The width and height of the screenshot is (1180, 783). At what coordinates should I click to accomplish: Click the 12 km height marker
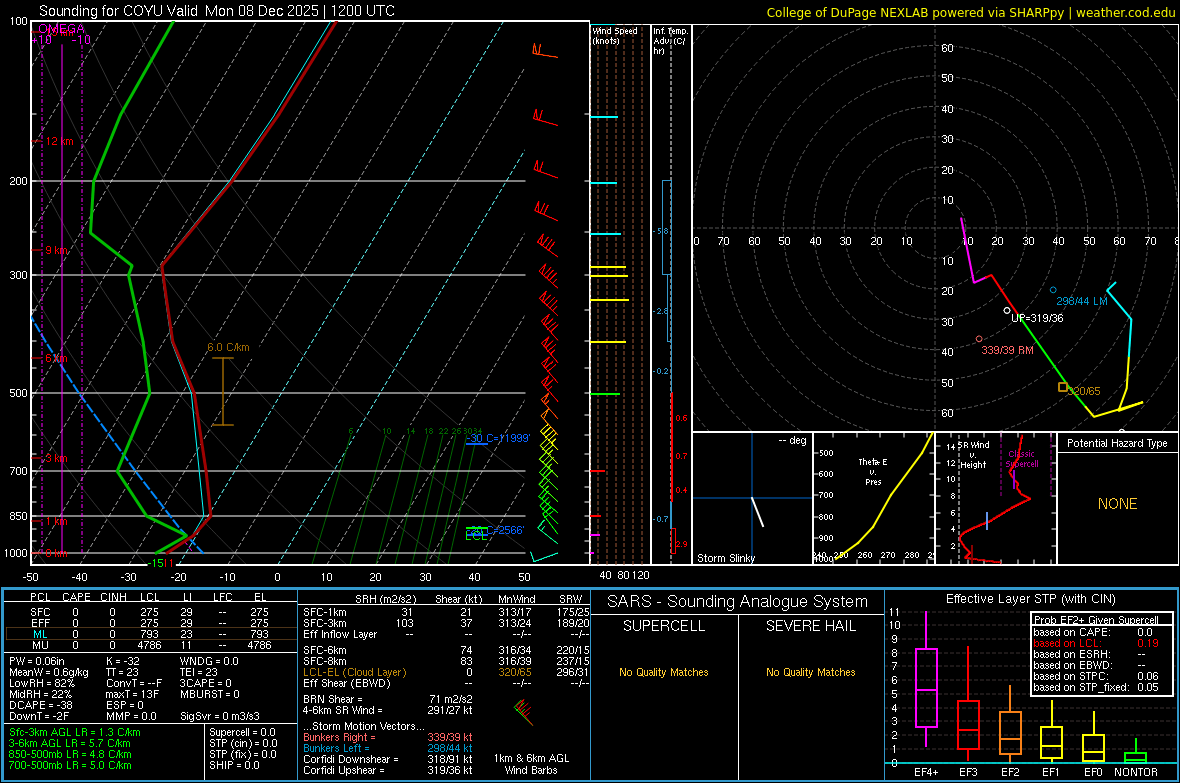[59, 141]
